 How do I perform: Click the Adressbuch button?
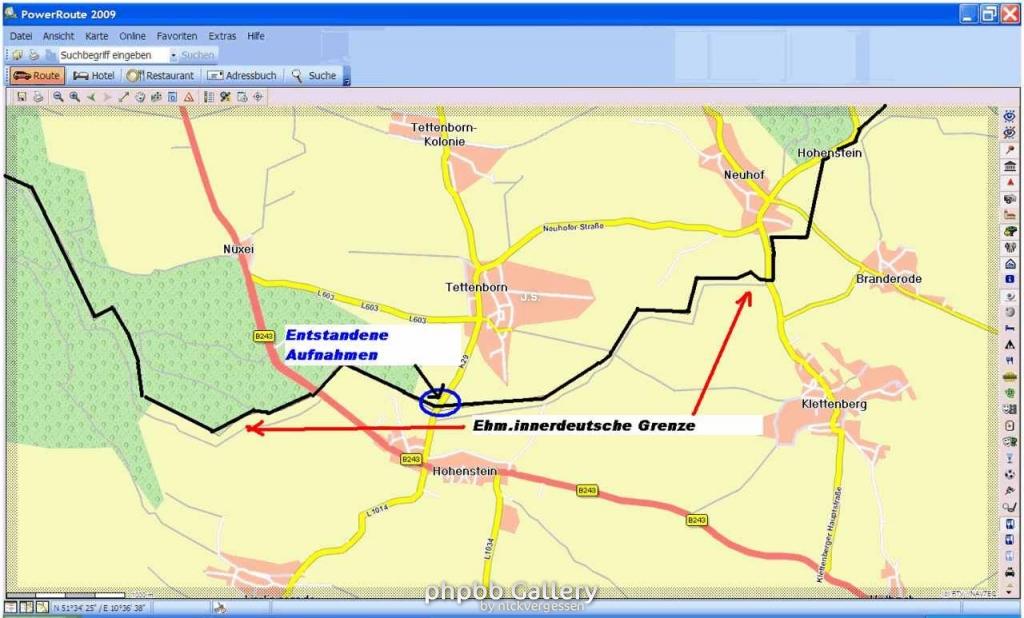[x=242, y=76]
